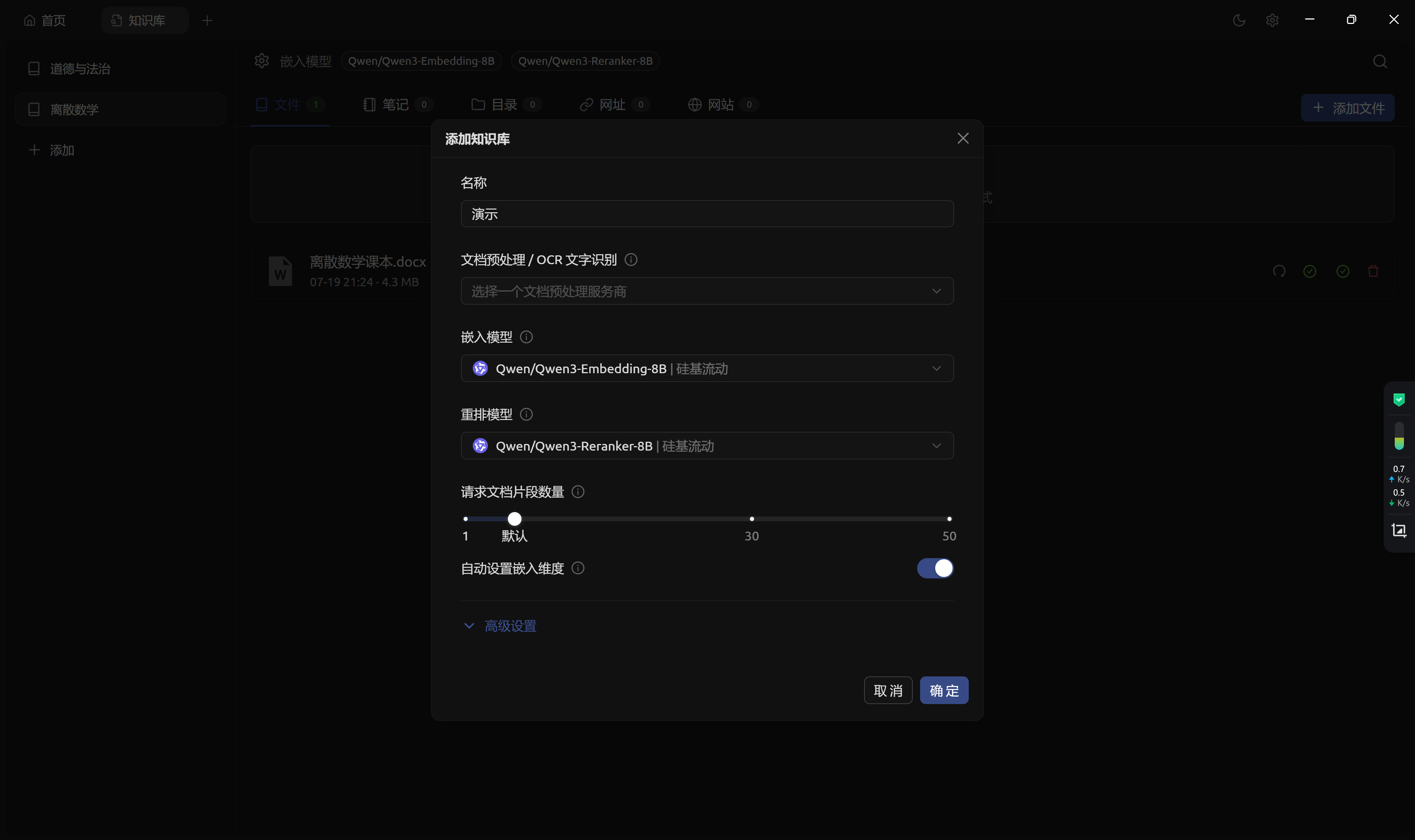The height and width of the screenshot is (840, 1415).
Task: Delete the docx file via the trash icon
Action: coord(1373,271)
